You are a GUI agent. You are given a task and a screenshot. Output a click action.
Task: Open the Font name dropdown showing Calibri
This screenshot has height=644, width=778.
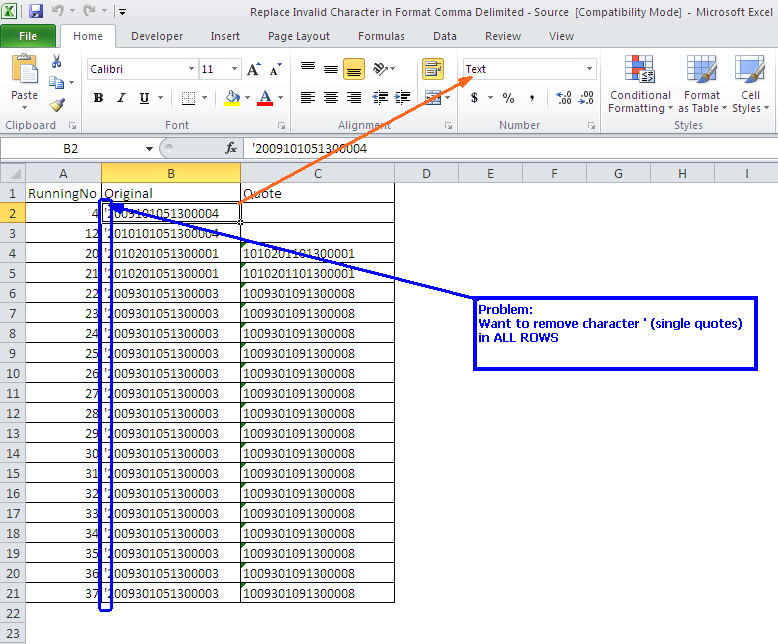pyautogui.click(x=191, y=69)
